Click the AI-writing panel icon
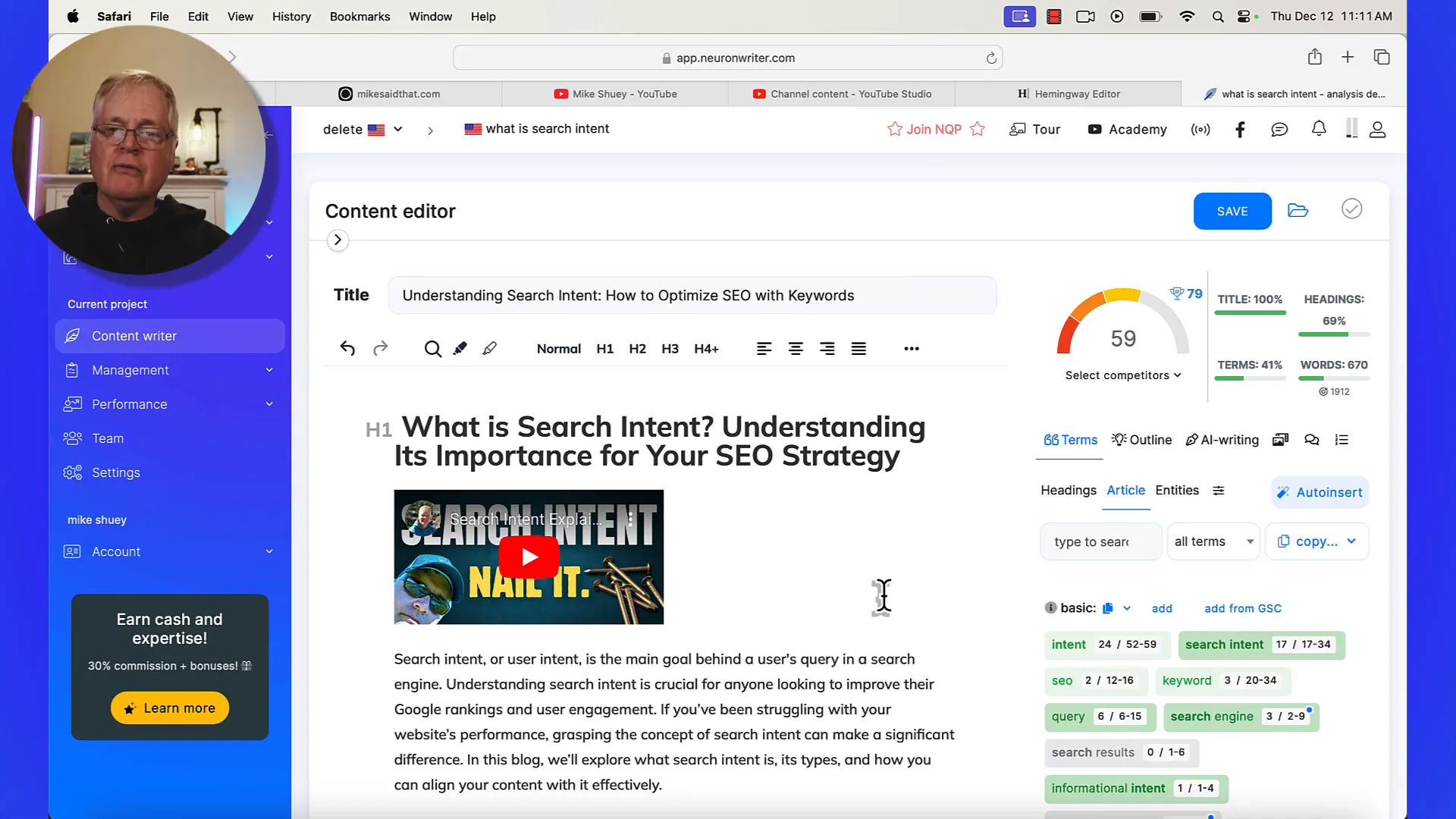Image resolution: width=1456 pixels, height=819 pixels. coord(1222,440)
